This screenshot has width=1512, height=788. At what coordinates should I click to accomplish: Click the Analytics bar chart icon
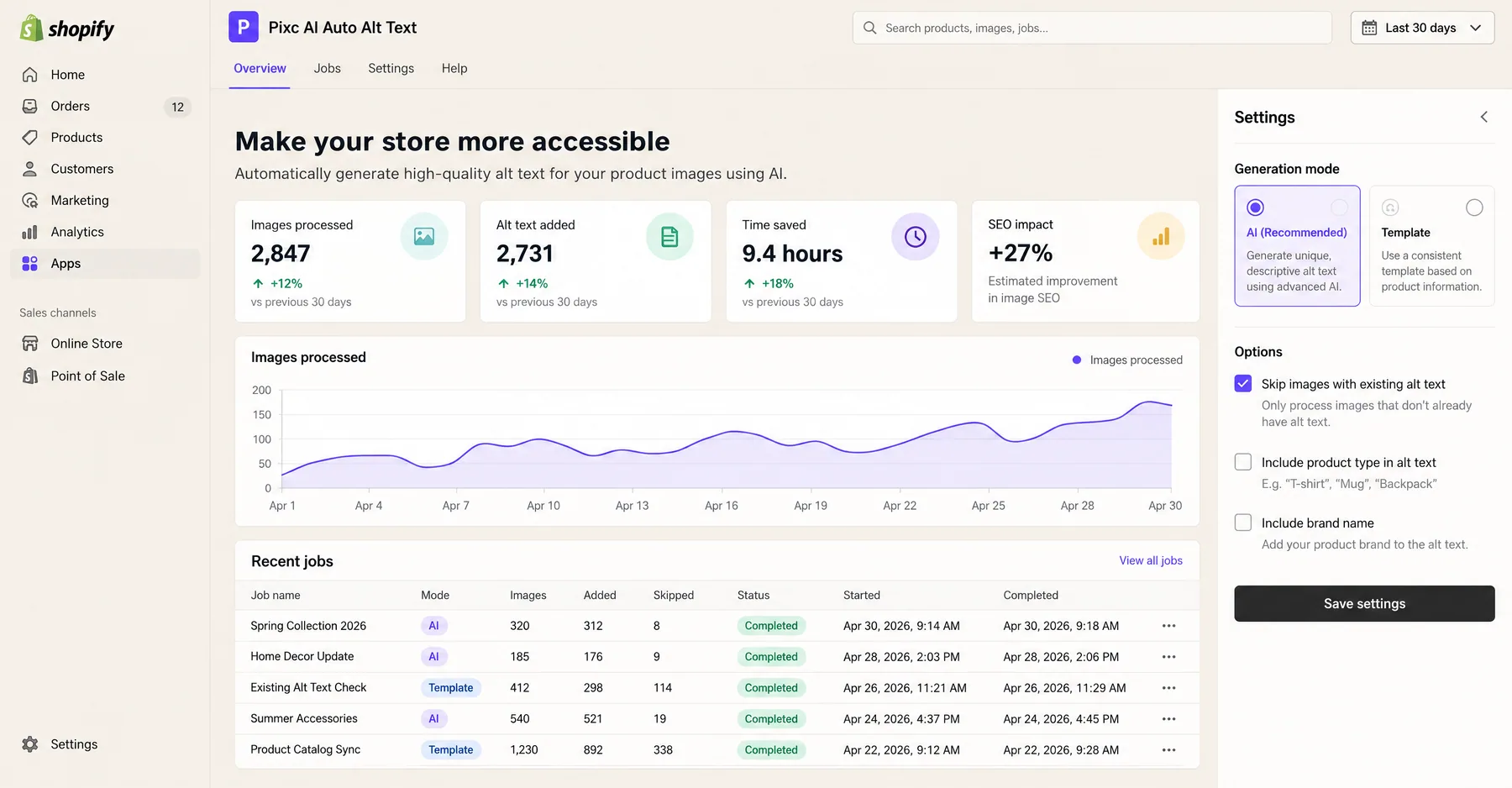tap(30, 232)
